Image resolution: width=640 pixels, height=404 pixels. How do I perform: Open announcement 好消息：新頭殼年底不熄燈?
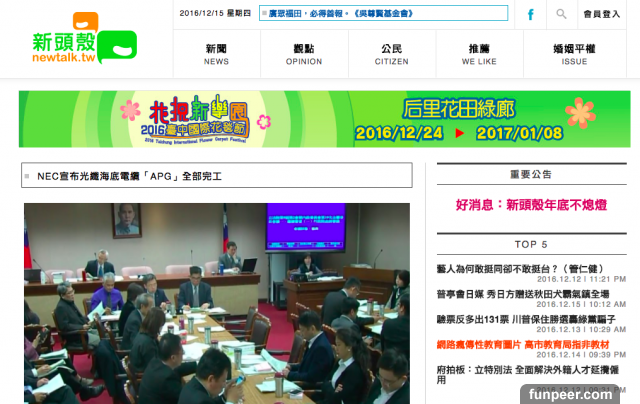(x=531, y=205)
